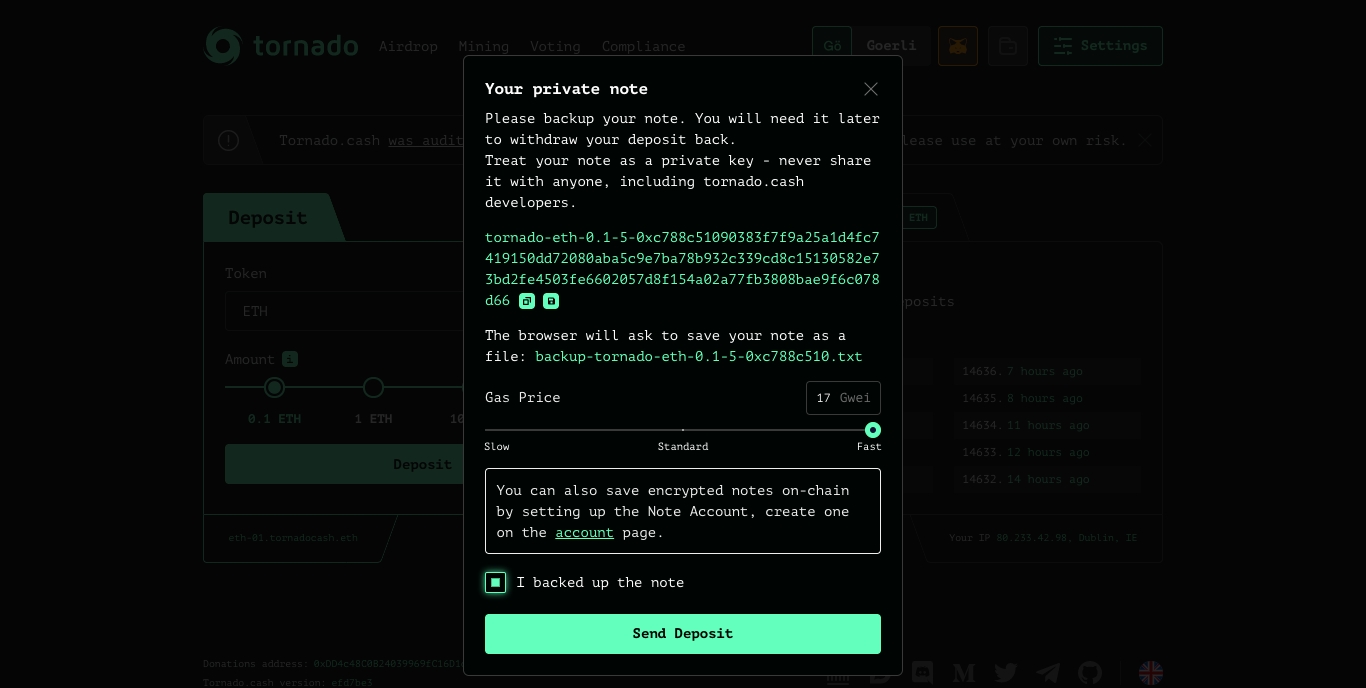The width and height of the screenshot is (1366, 688).
Task: Select the 1 ETH amount option
Action: [x=373, y=387]
